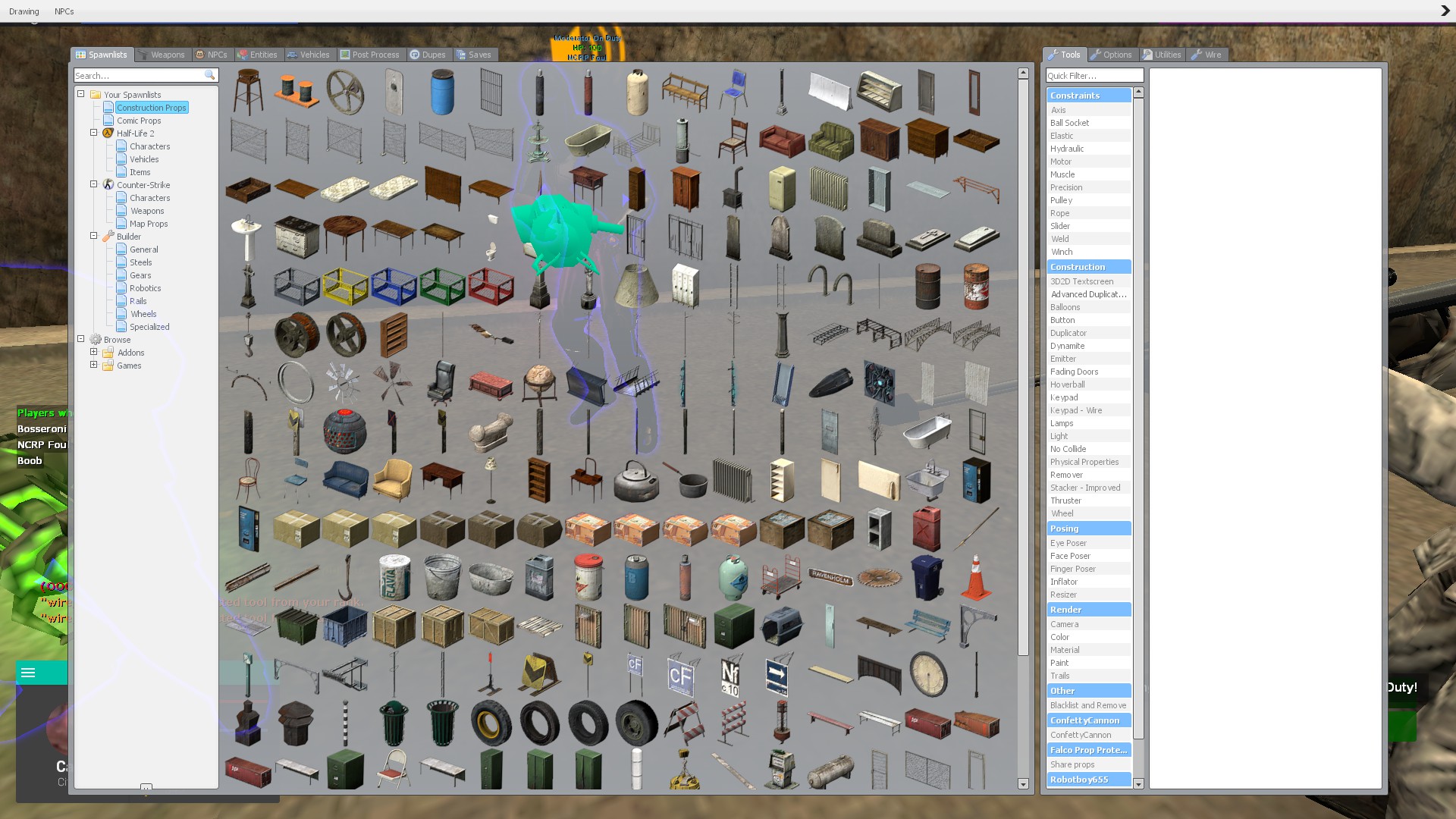Switch to the Post Process tab

[370, 55]
